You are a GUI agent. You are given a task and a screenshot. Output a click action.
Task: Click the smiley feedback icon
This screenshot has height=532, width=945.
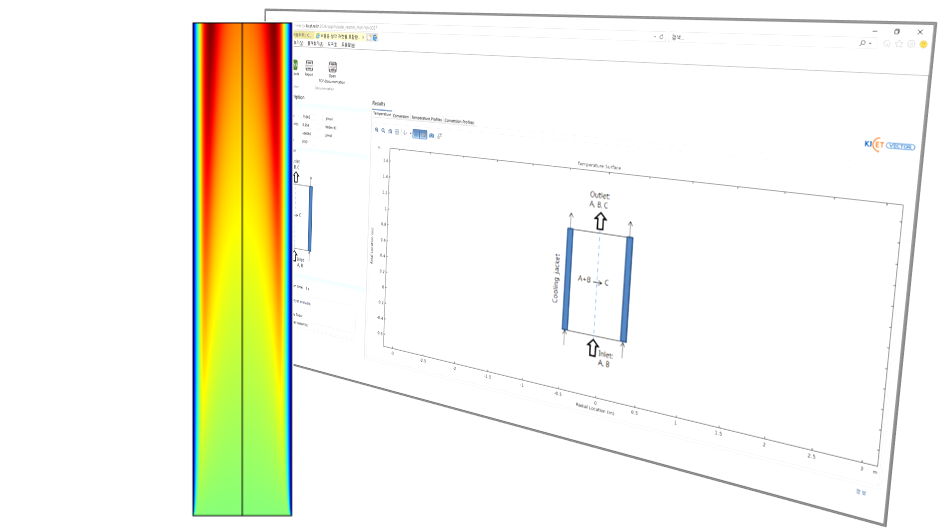coord(923,44)
